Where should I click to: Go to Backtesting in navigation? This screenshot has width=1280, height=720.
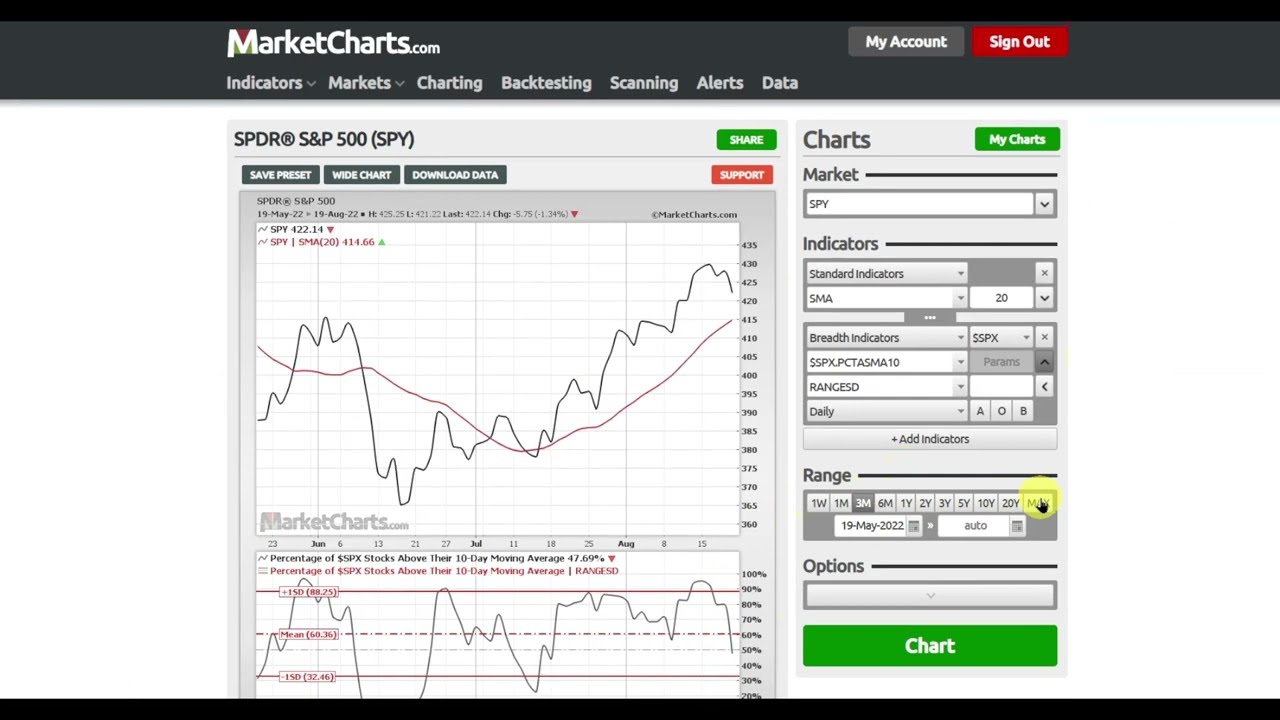pos(546,83)
